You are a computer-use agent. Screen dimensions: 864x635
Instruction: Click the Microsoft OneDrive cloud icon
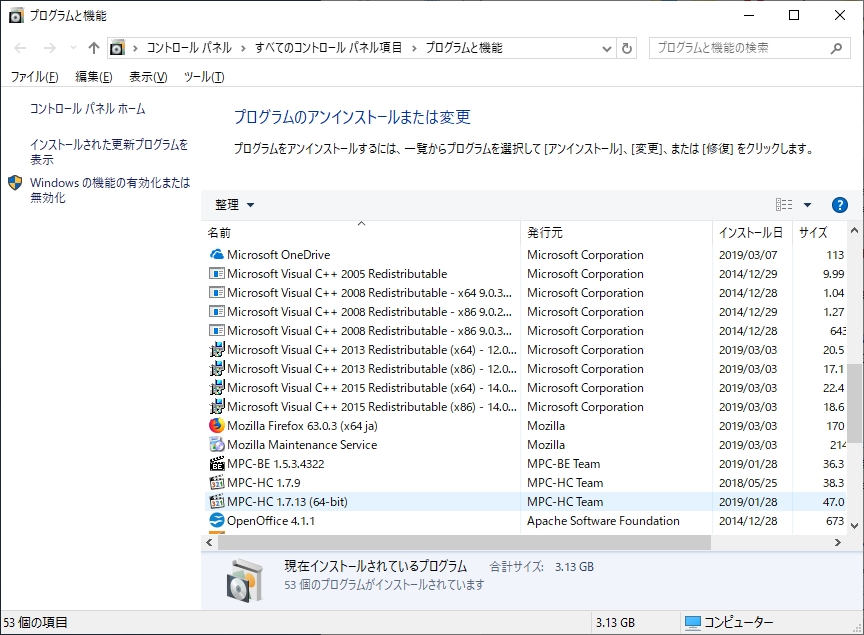click(x=217, y=255)
